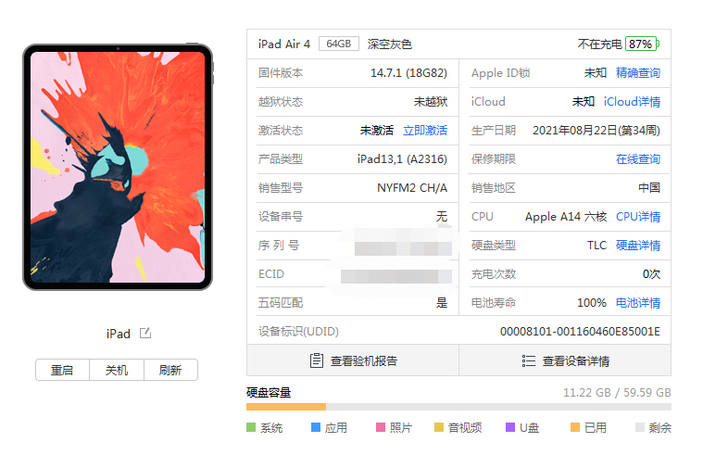Viewport: 728px width, 455px height.
Task: Click the 64GB storage badge
Action: 338,44
